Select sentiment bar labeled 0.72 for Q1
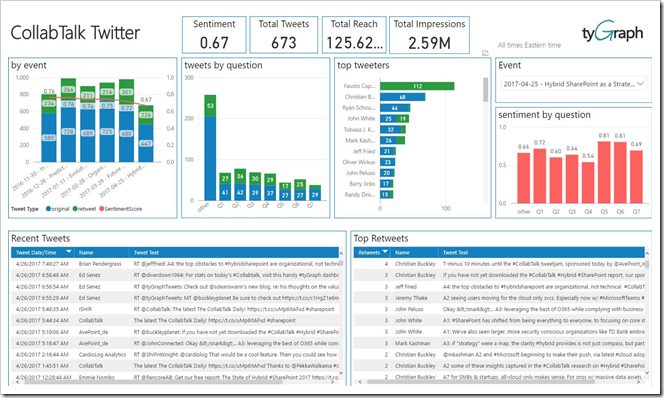664x398 pixels. (x=540, y=176)
